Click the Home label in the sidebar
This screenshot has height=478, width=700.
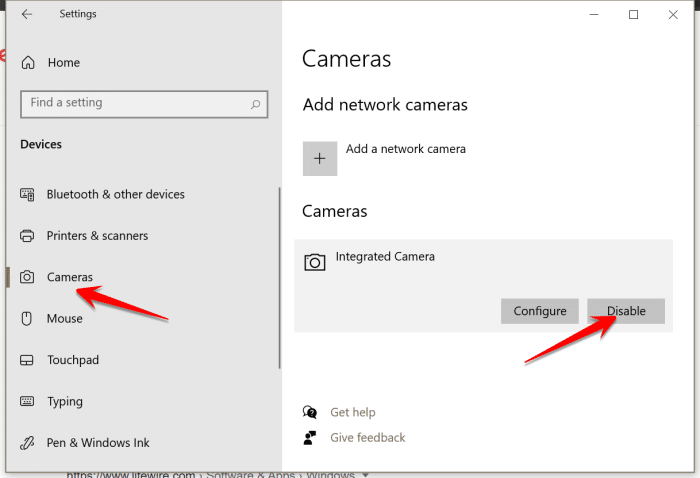point(64,62)
